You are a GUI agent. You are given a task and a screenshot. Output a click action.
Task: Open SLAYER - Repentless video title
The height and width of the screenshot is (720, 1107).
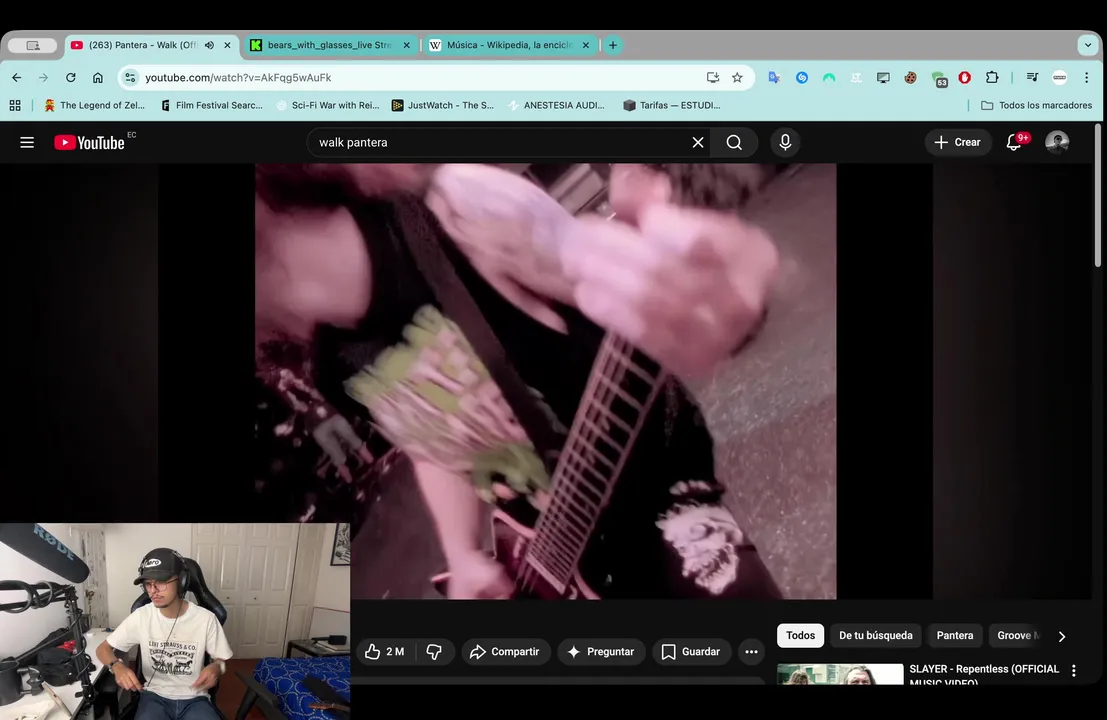point(984,674)
